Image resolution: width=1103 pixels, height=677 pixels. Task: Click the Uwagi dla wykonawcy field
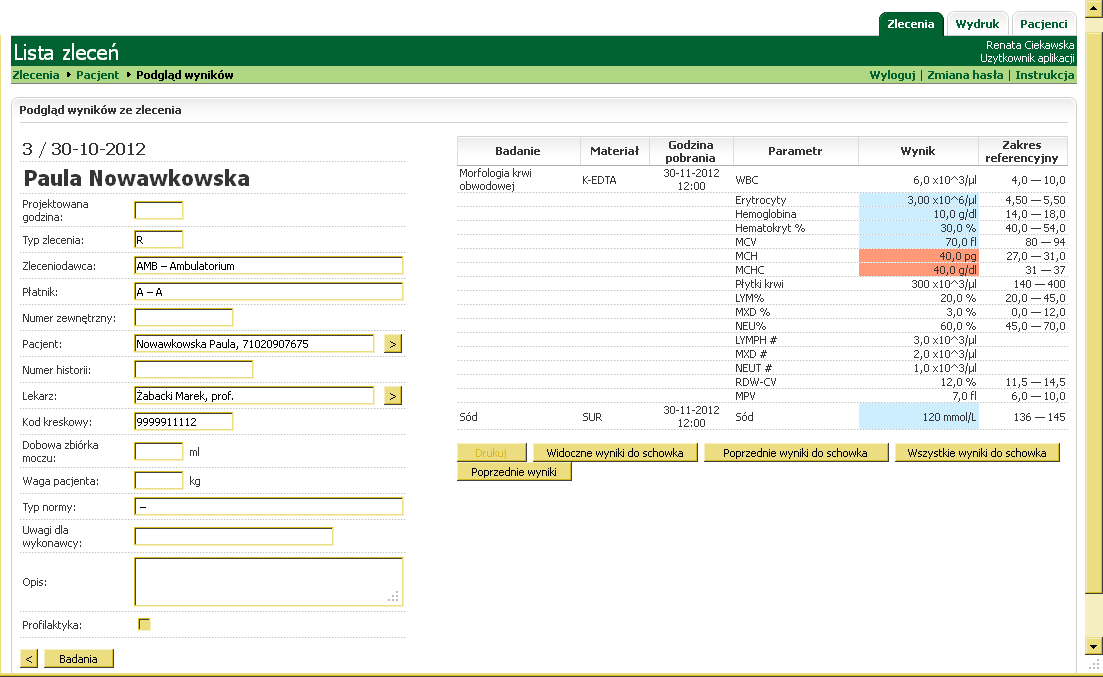coord(234,537)
